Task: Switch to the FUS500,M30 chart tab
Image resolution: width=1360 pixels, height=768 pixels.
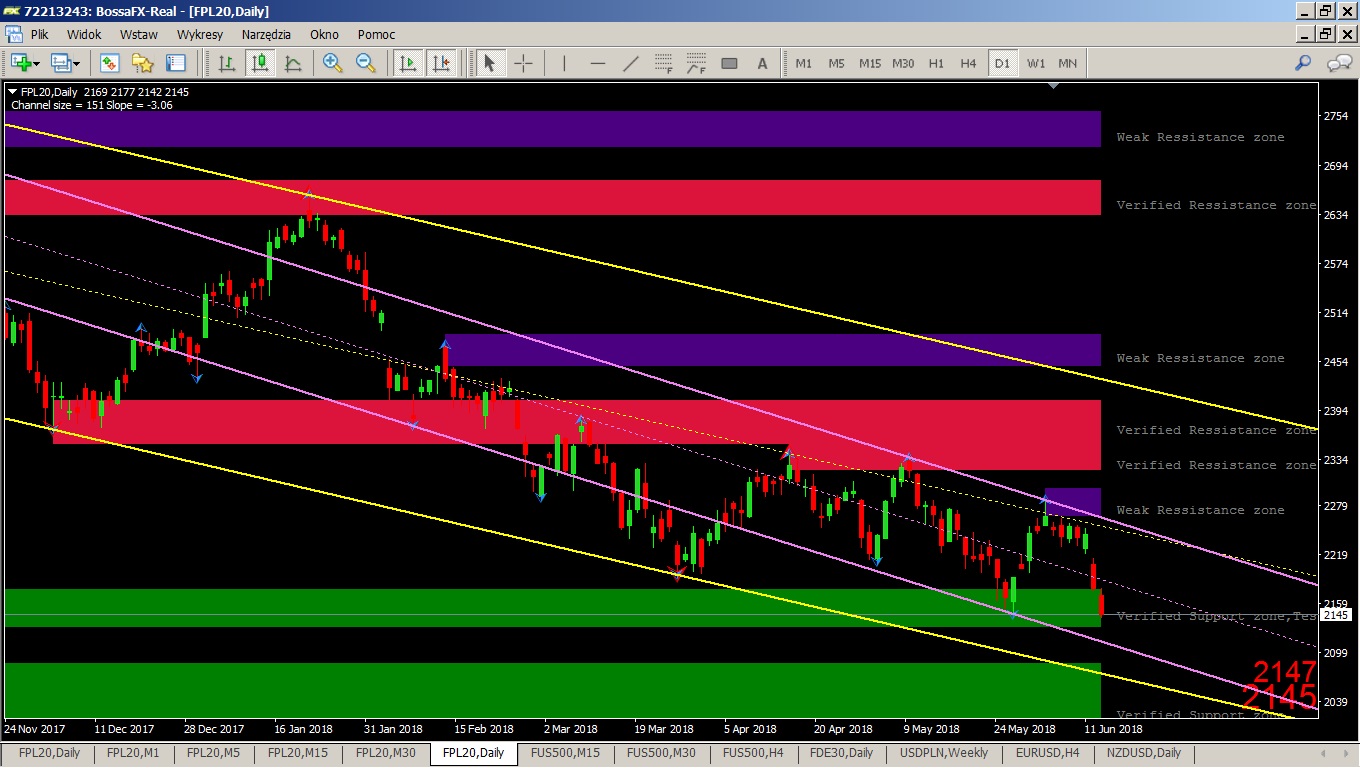Action: click(x=661, y=753)
